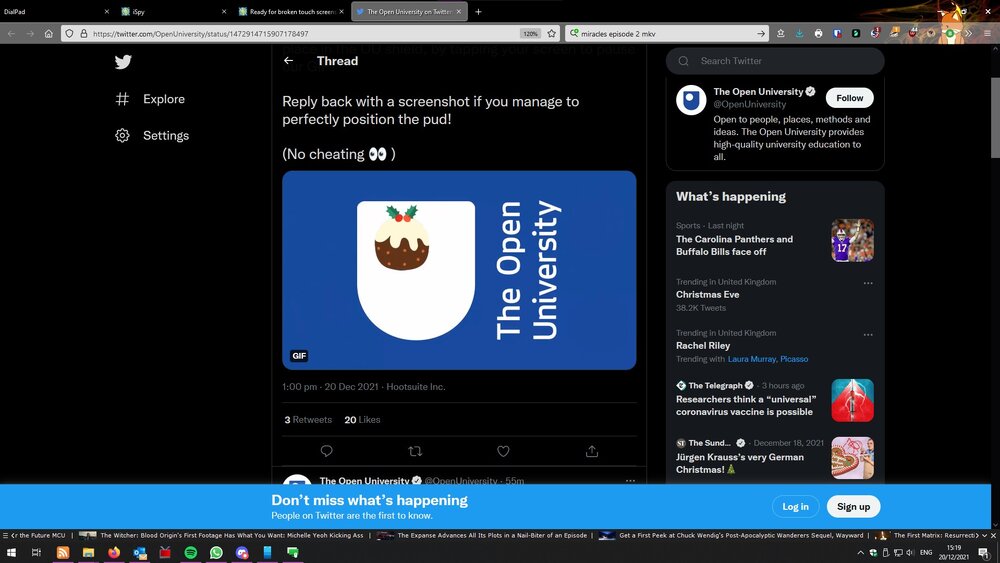Open more options for Christmas Eve trend
The width and height of the screenshot is (1000, 563).
click(868, 283)
